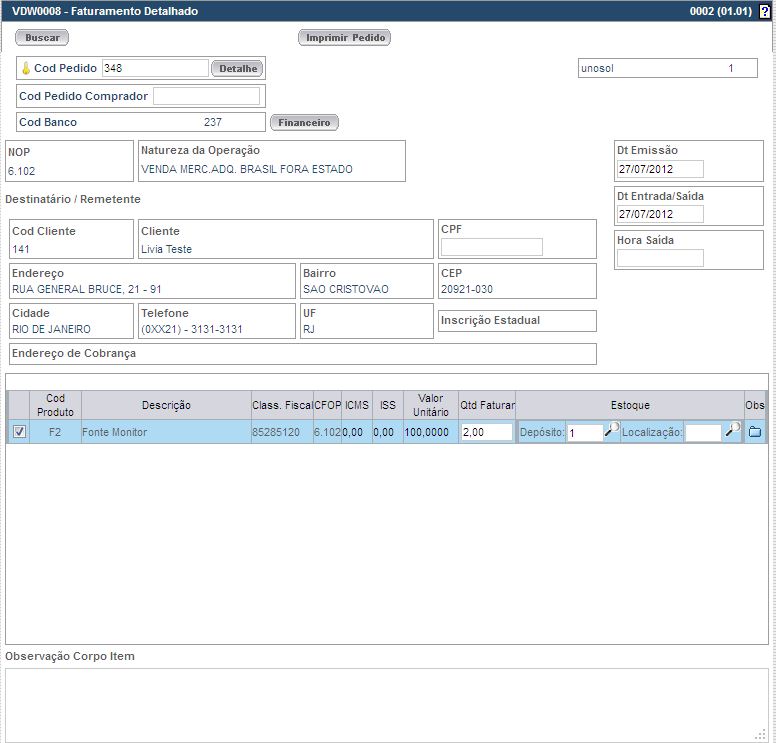
Task: Click the Depósito search magnifier icon
Action: pyautogui.click(x=612, y=430)
